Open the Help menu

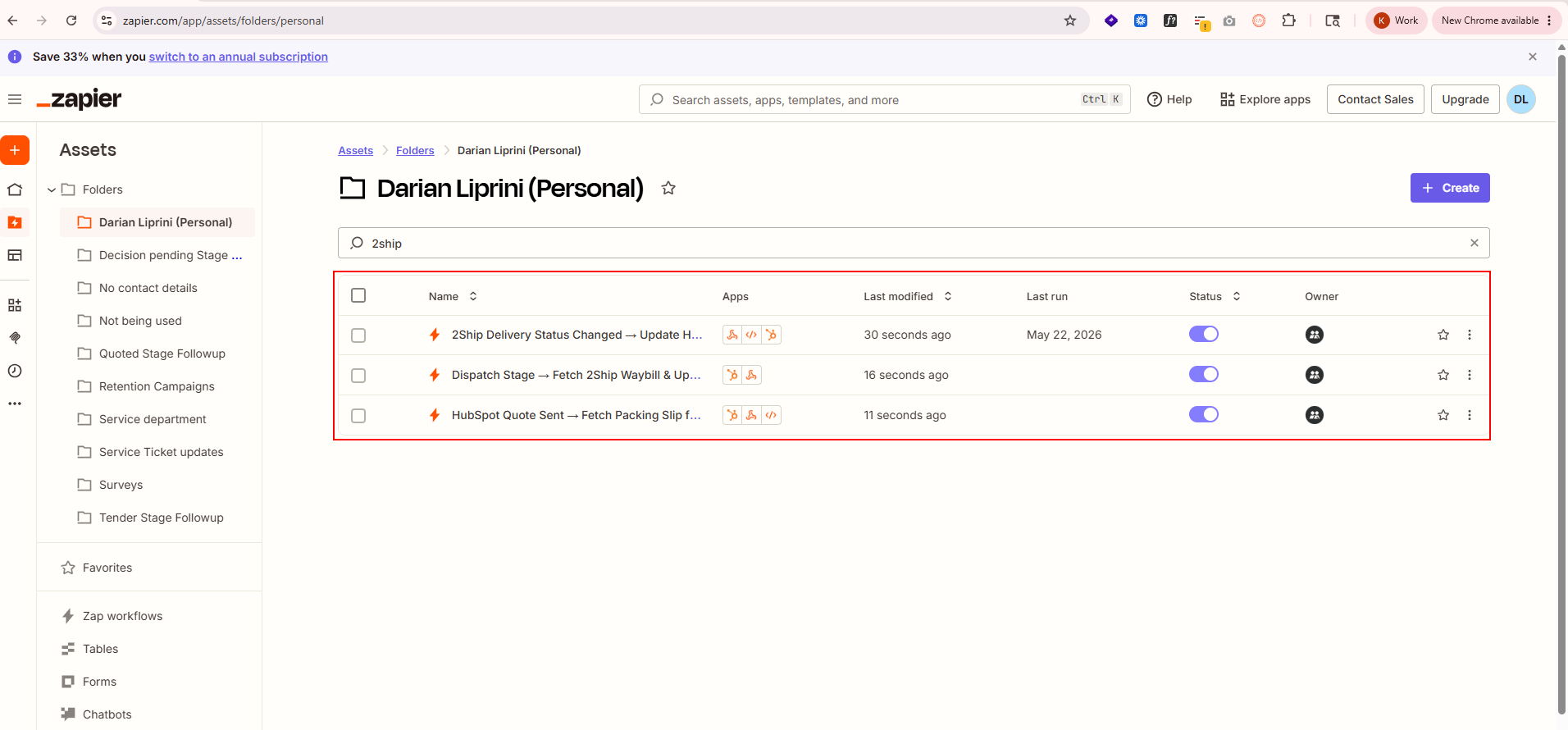pyautogui.click(x=1169, y=99)
